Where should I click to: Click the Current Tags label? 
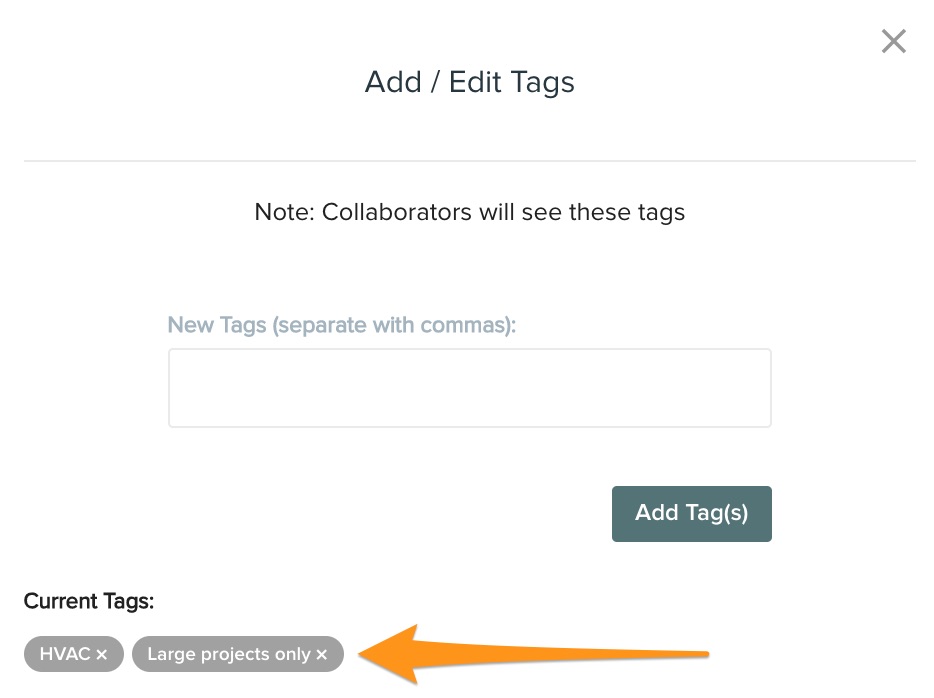(x=89, y=601)
